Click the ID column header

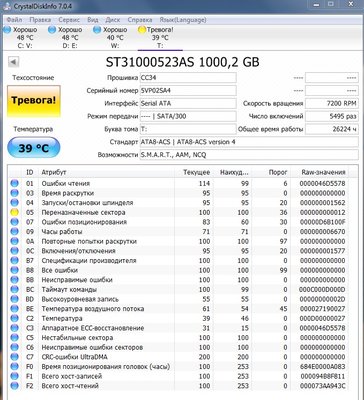coord(30,172)
